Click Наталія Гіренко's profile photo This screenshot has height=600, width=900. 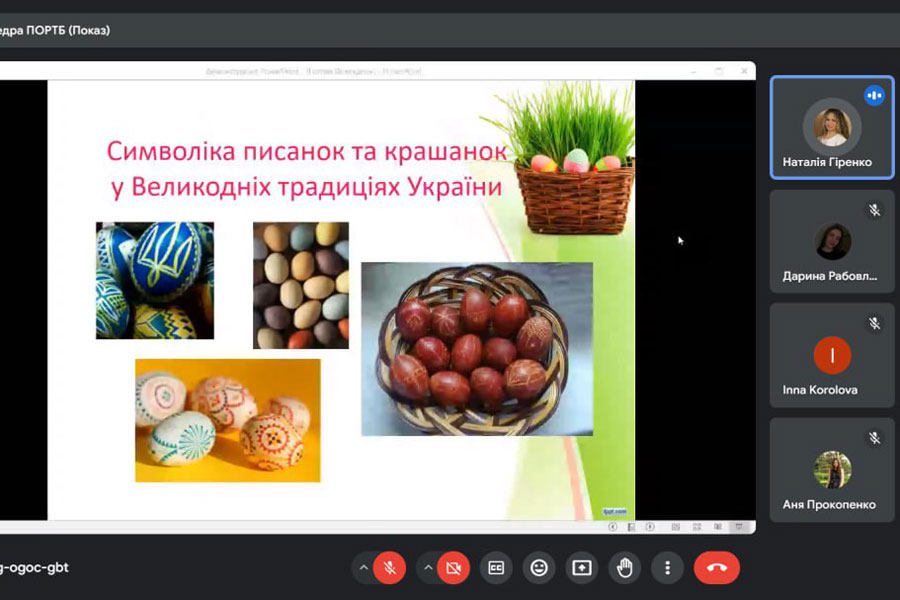[x=832, y=127]
